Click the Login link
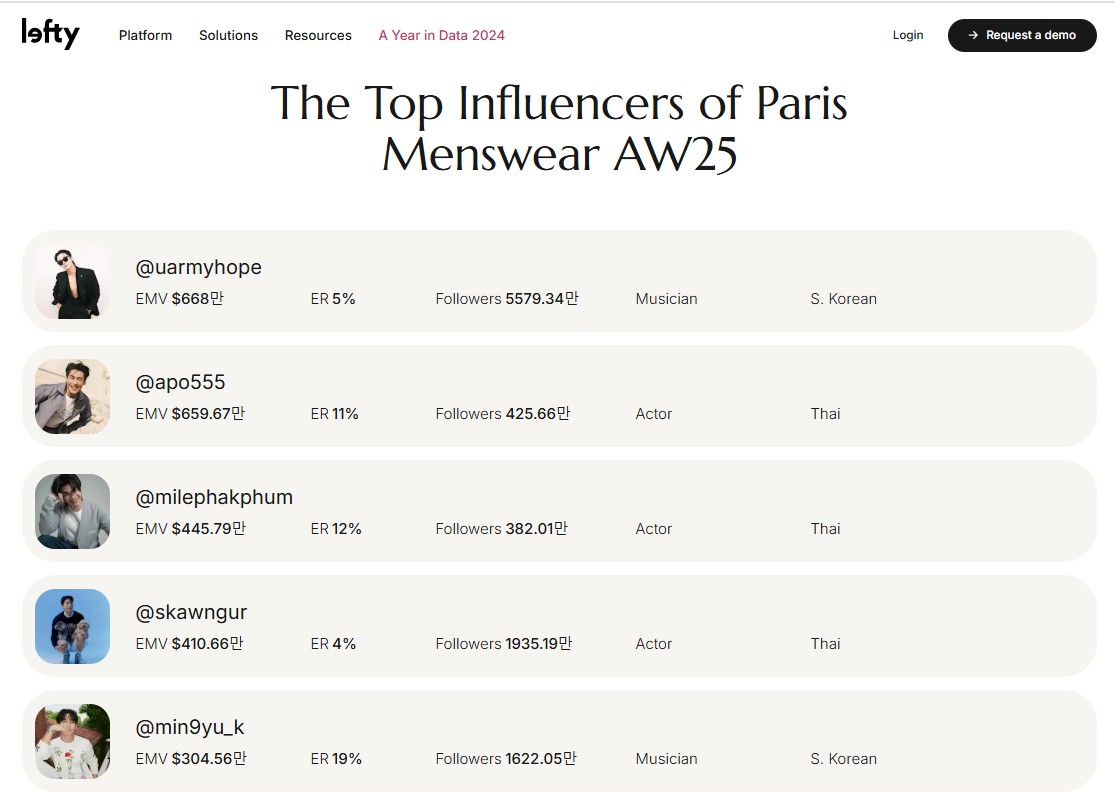The width and height of the screenshot is (1115, 803). pos(907,35)
